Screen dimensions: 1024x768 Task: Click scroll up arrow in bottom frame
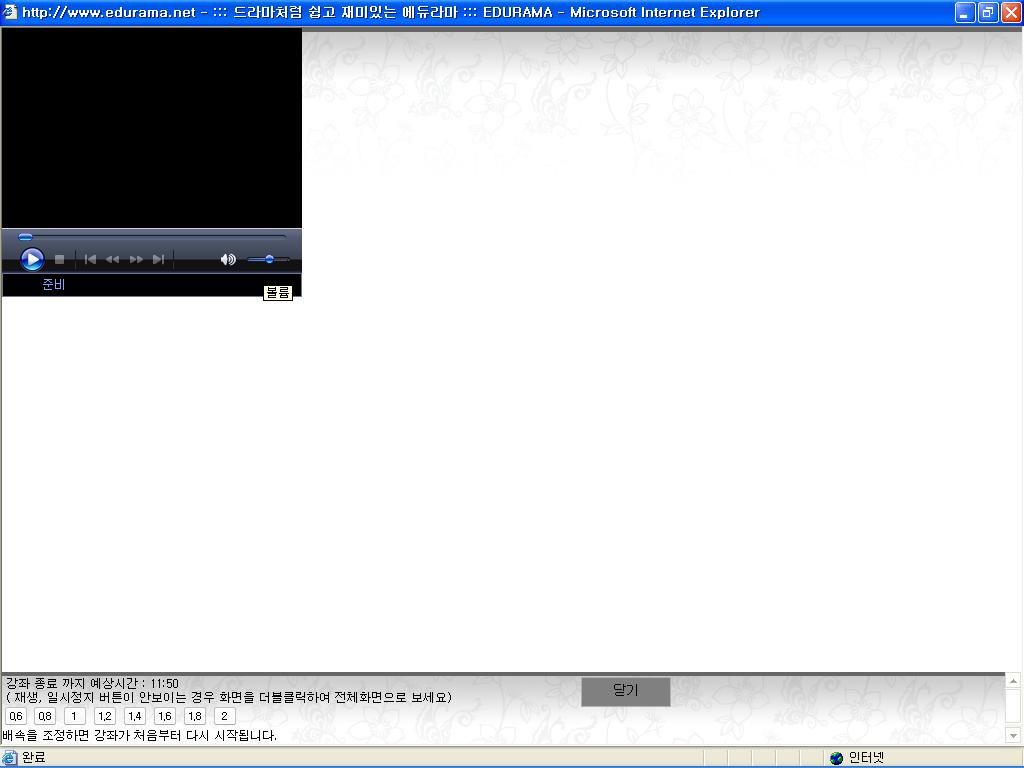1013,681
